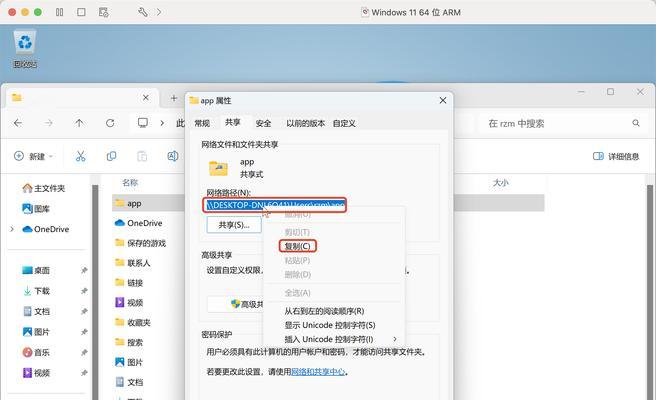The image size is (656, 400).
Task: Switch to Sharing tab in app Properties
Action: 233,122
